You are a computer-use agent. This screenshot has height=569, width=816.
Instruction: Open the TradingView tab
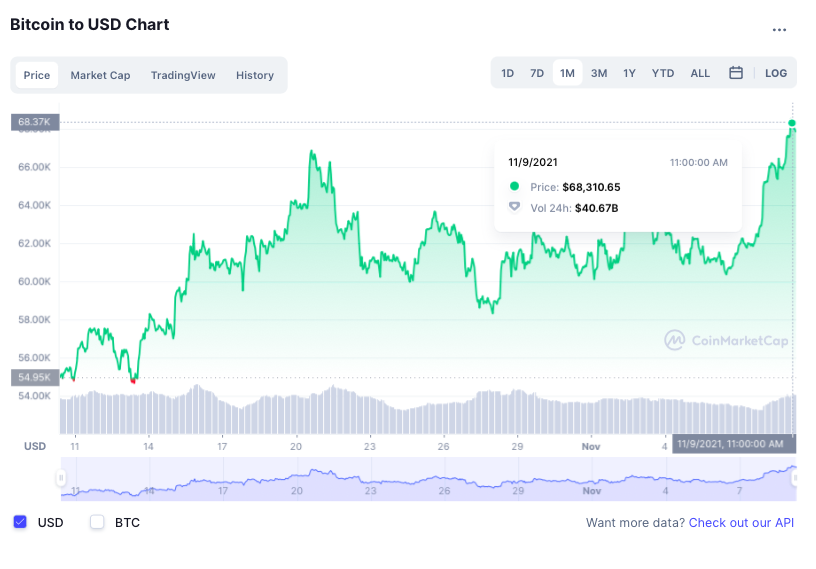coord(183,75)
